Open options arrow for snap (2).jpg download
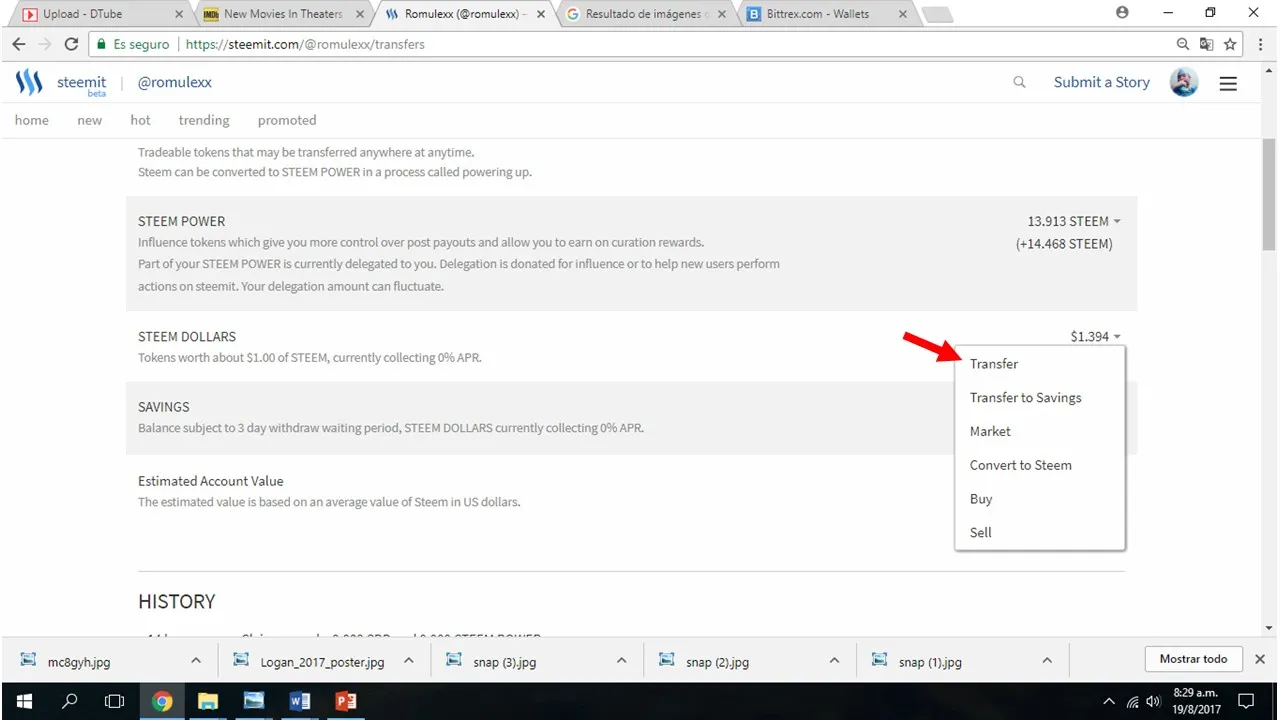The image size is (1280, 720). pyautogui.click(x=834, y=660)
